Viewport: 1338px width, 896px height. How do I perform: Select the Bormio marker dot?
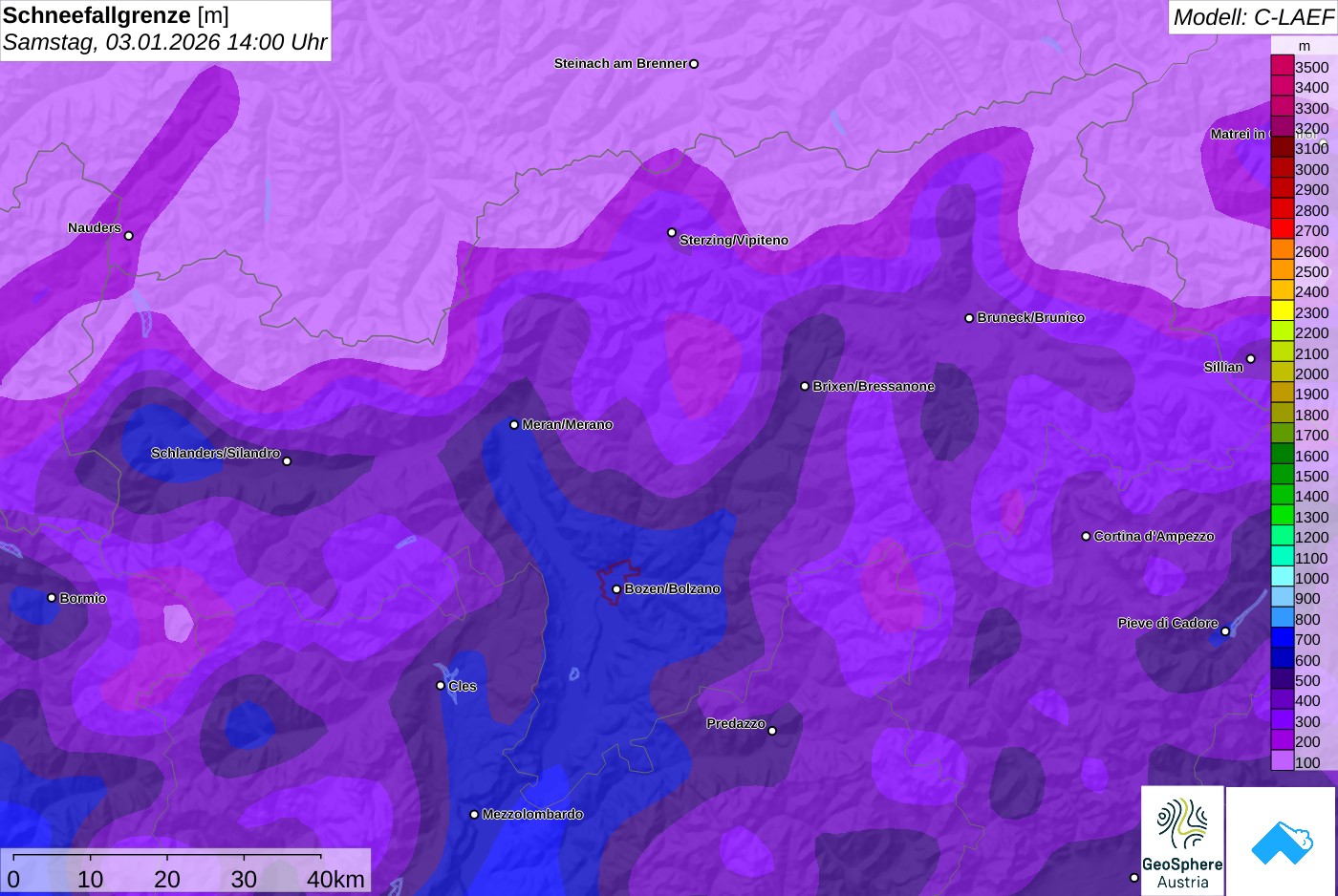click(52, 598)
